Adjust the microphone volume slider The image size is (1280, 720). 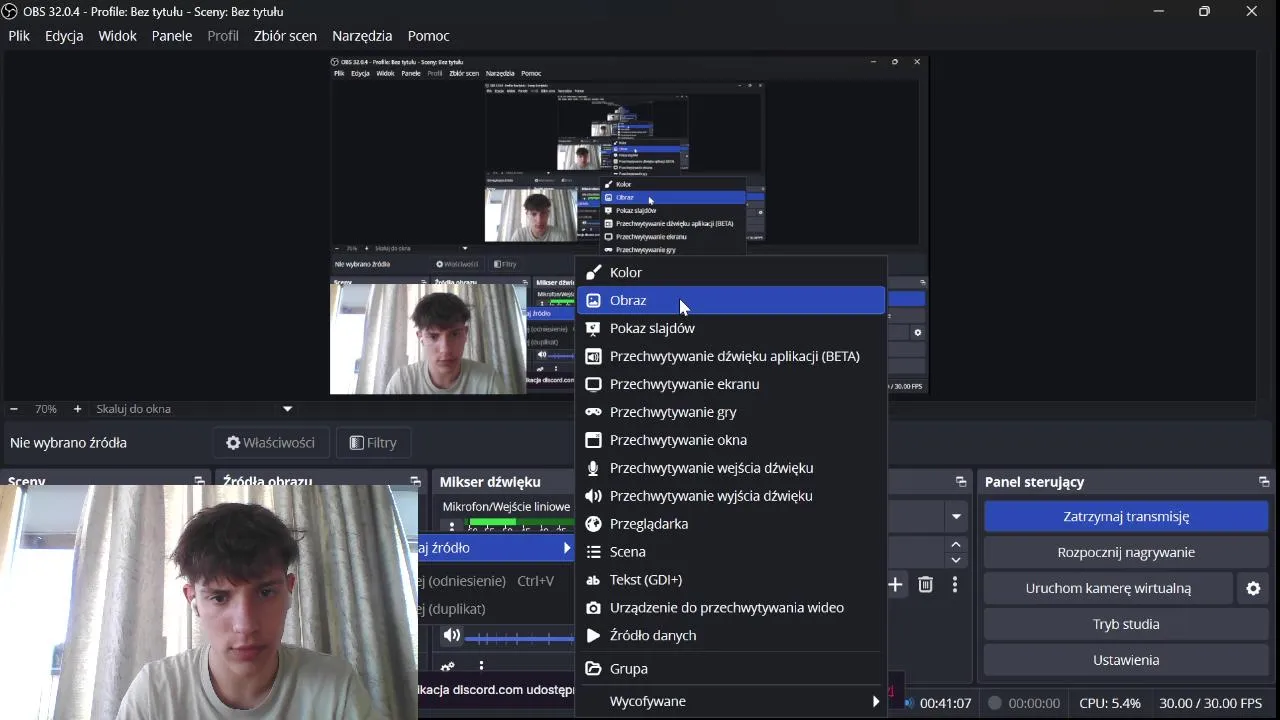coord(520,637)
